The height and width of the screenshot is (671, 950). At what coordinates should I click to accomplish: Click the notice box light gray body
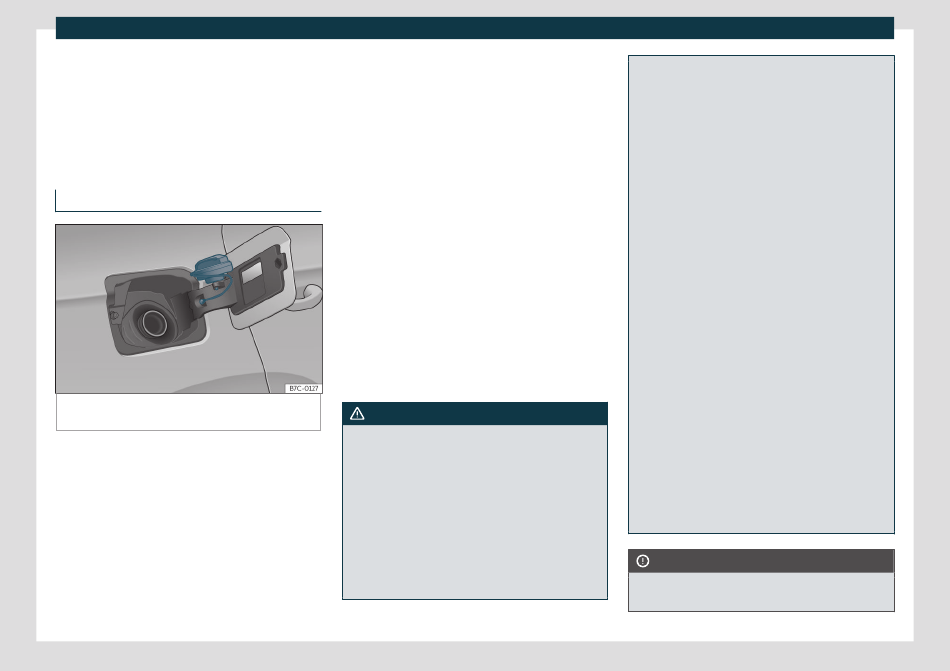click(x=760, y=591)
